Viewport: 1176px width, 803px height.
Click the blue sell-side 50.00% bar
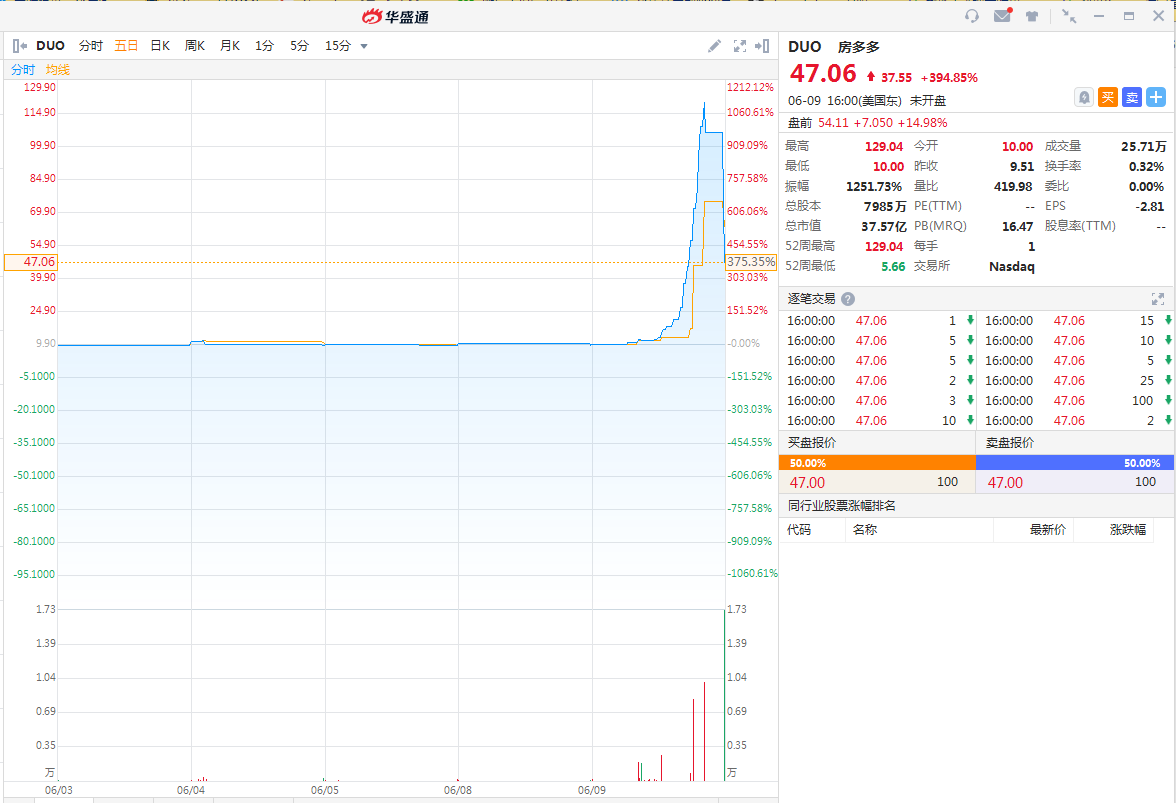coord(1075,463)
